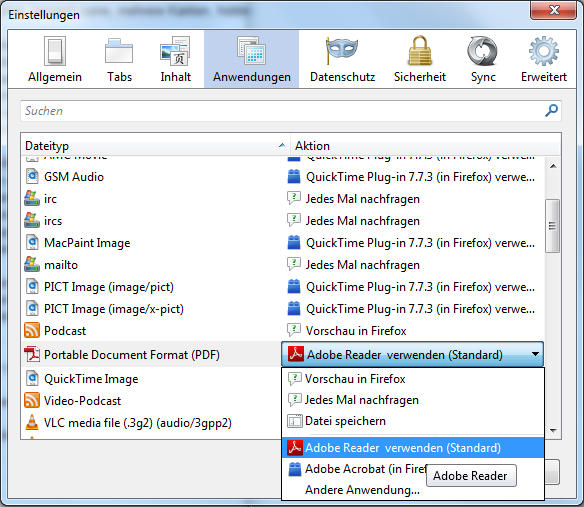Close the Einstellungen window
This screenshot has height=507, width=584.
(x=554, y=10)
